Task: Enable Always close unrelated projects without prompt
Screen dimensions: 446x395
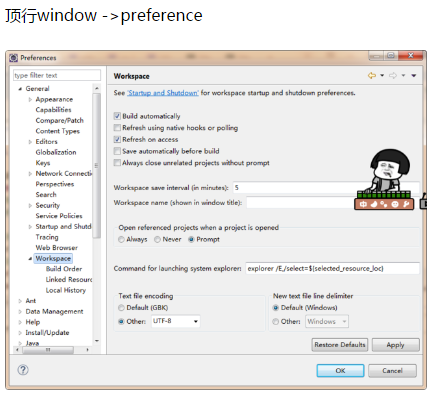Action: pos(117,163)
